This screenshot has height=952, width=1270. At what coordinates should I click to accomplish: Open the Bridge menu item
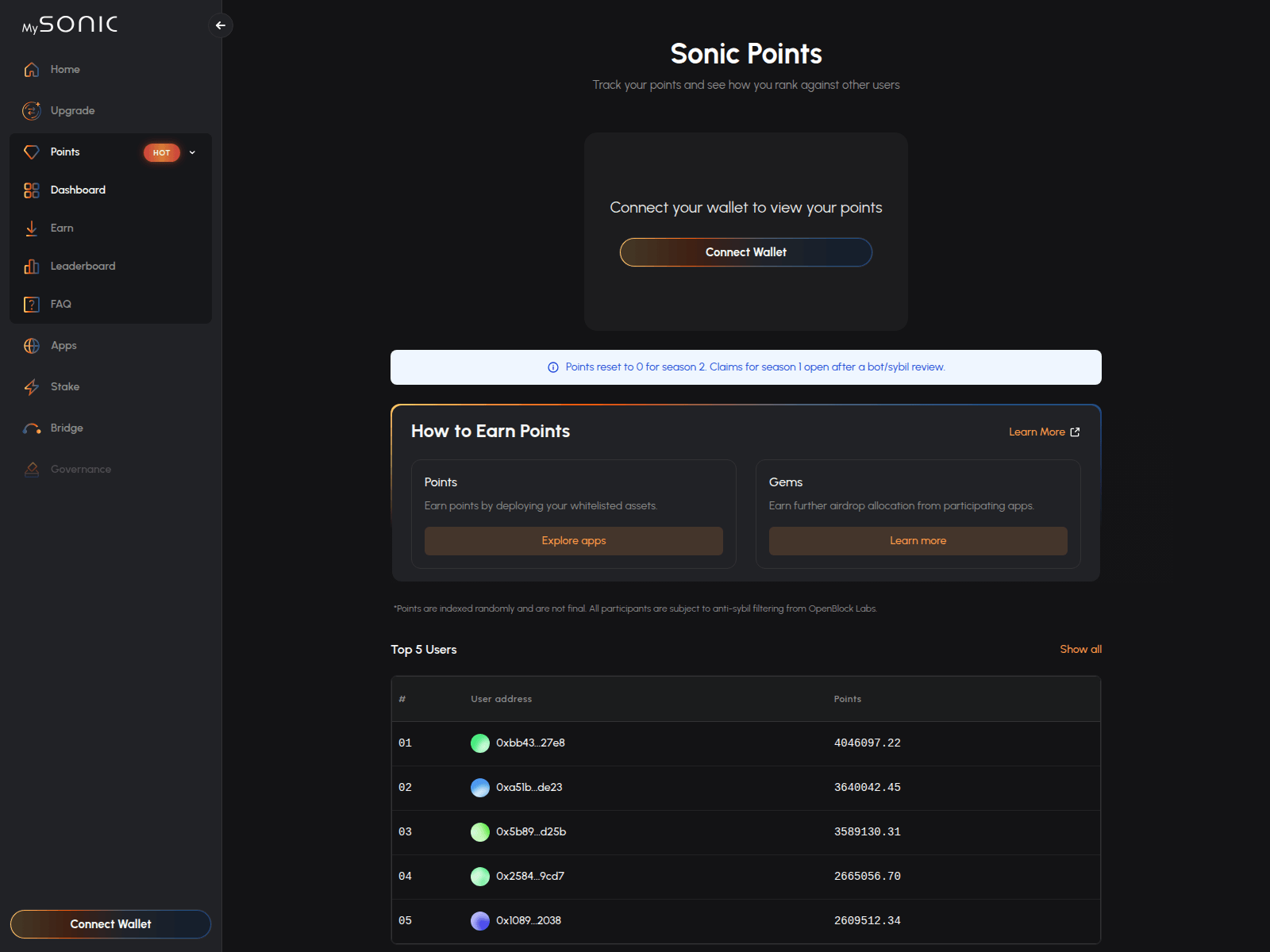(x=110, y=428)
